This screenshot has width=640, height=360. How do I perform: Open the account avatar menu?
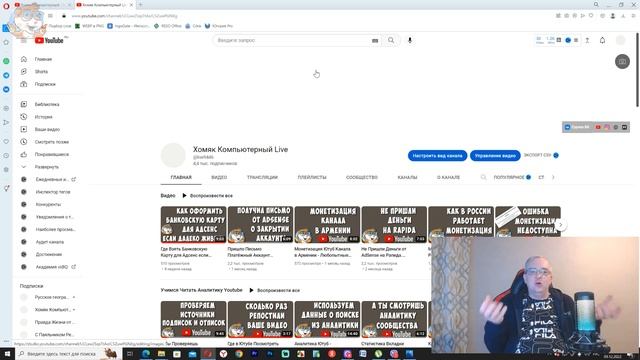pos(620,40)
